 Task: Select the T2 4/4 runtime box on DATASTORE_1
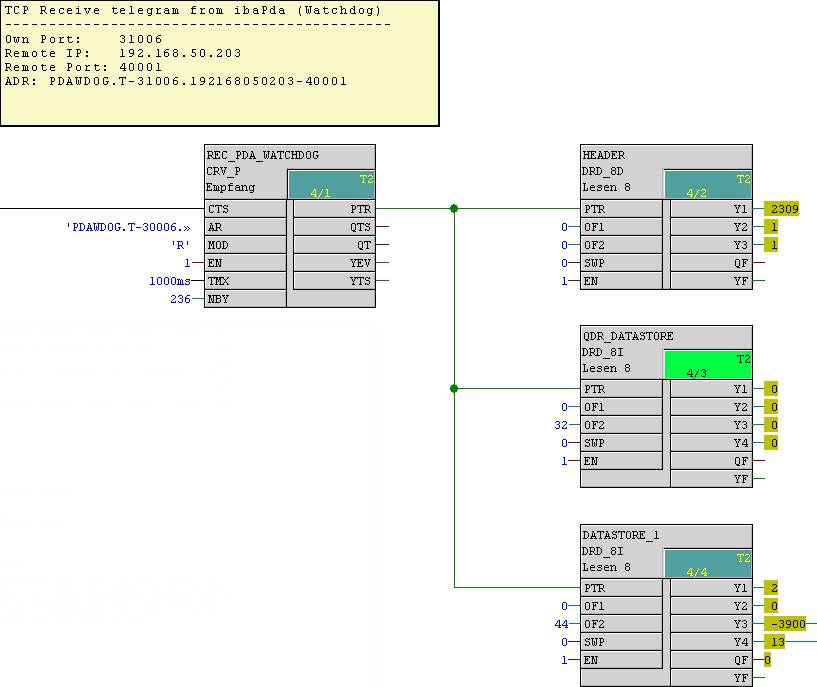click(x=708, y=564)
